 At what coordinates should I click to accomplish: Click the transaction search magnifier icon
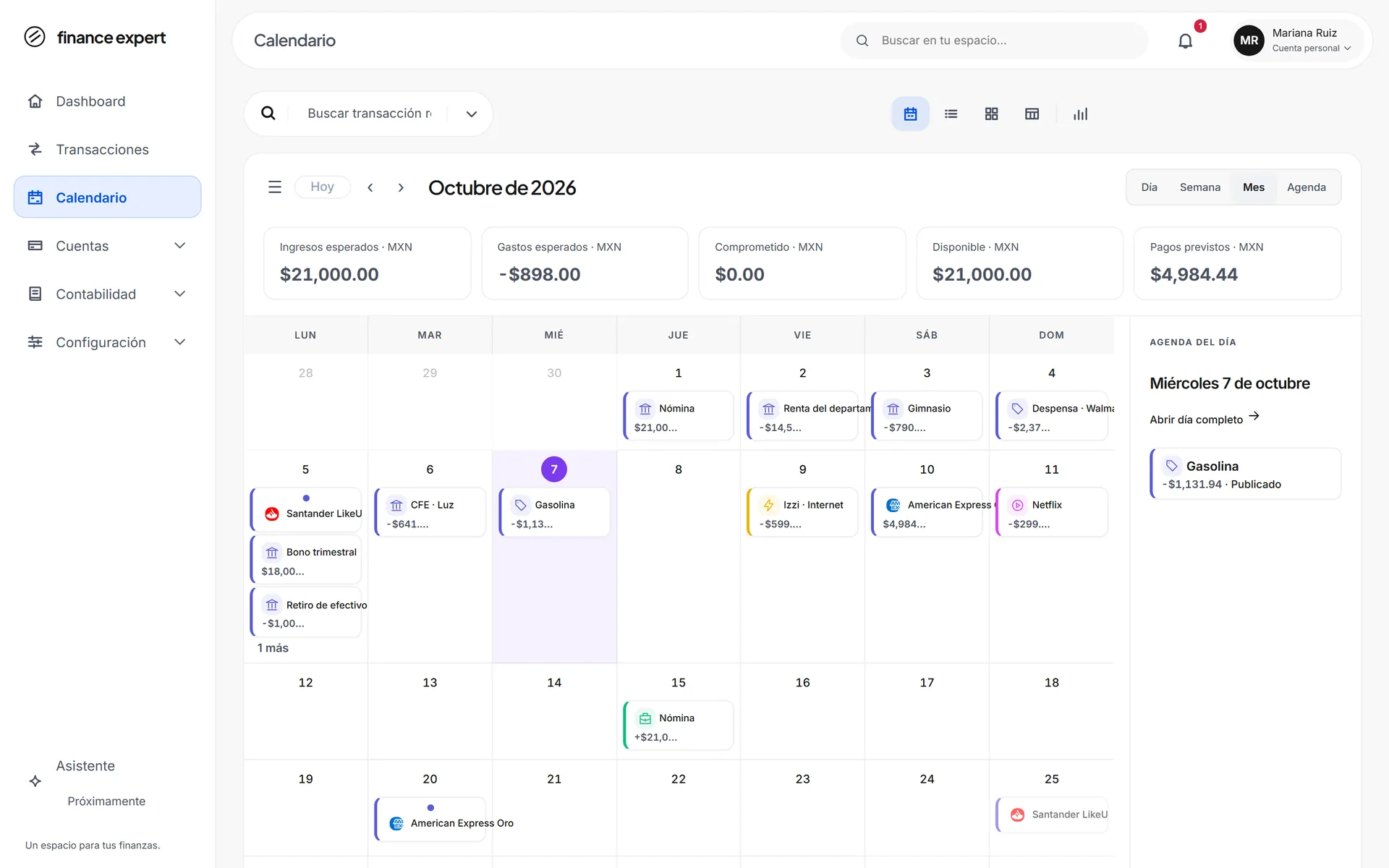268,114
